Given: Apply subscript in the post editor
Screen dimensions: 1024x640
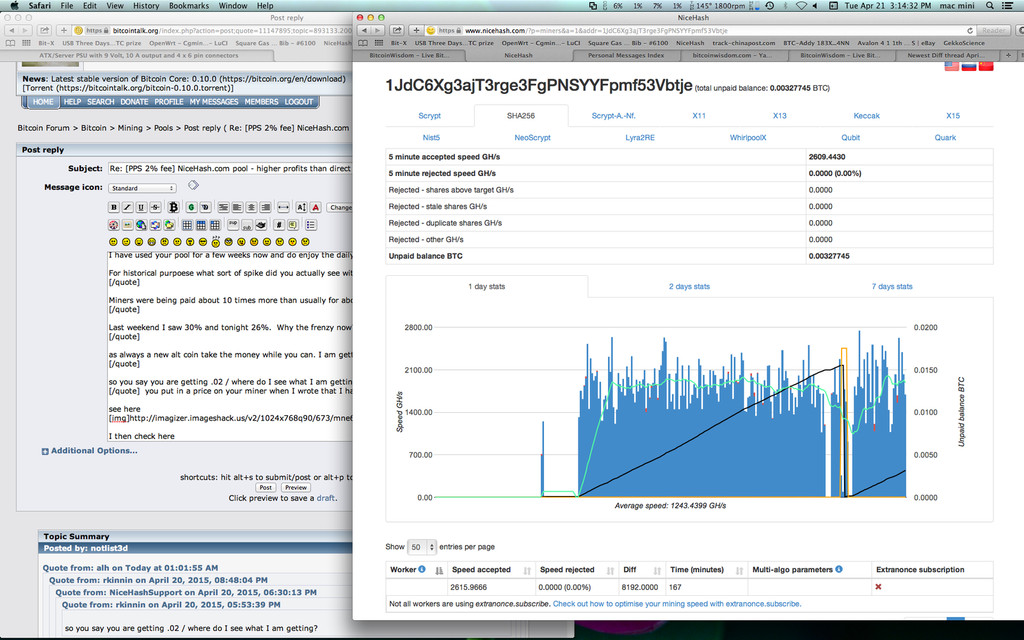Looking at the screenshot, I should (247, 225).
